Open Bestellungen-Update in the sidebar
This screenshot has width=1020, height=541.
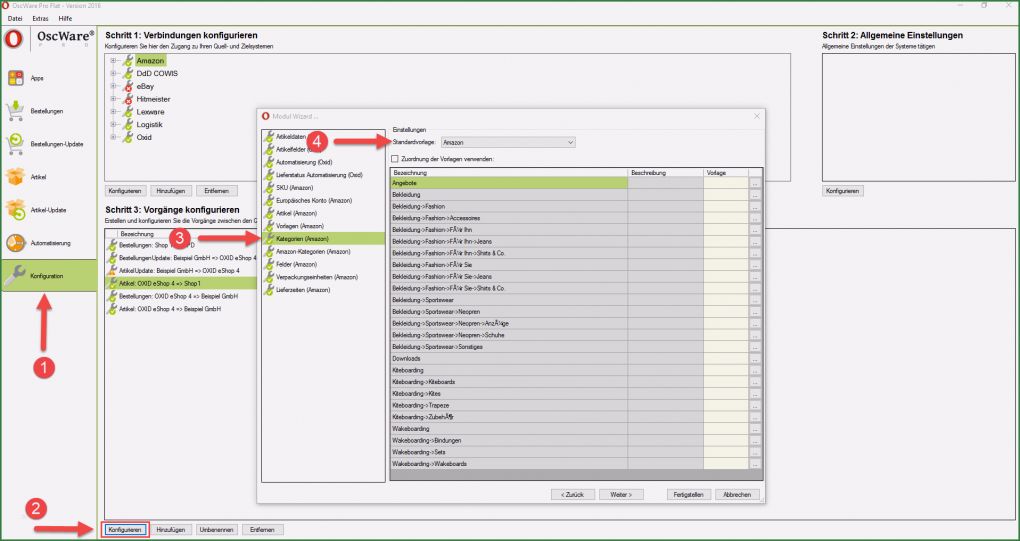[x=15, y=144]
